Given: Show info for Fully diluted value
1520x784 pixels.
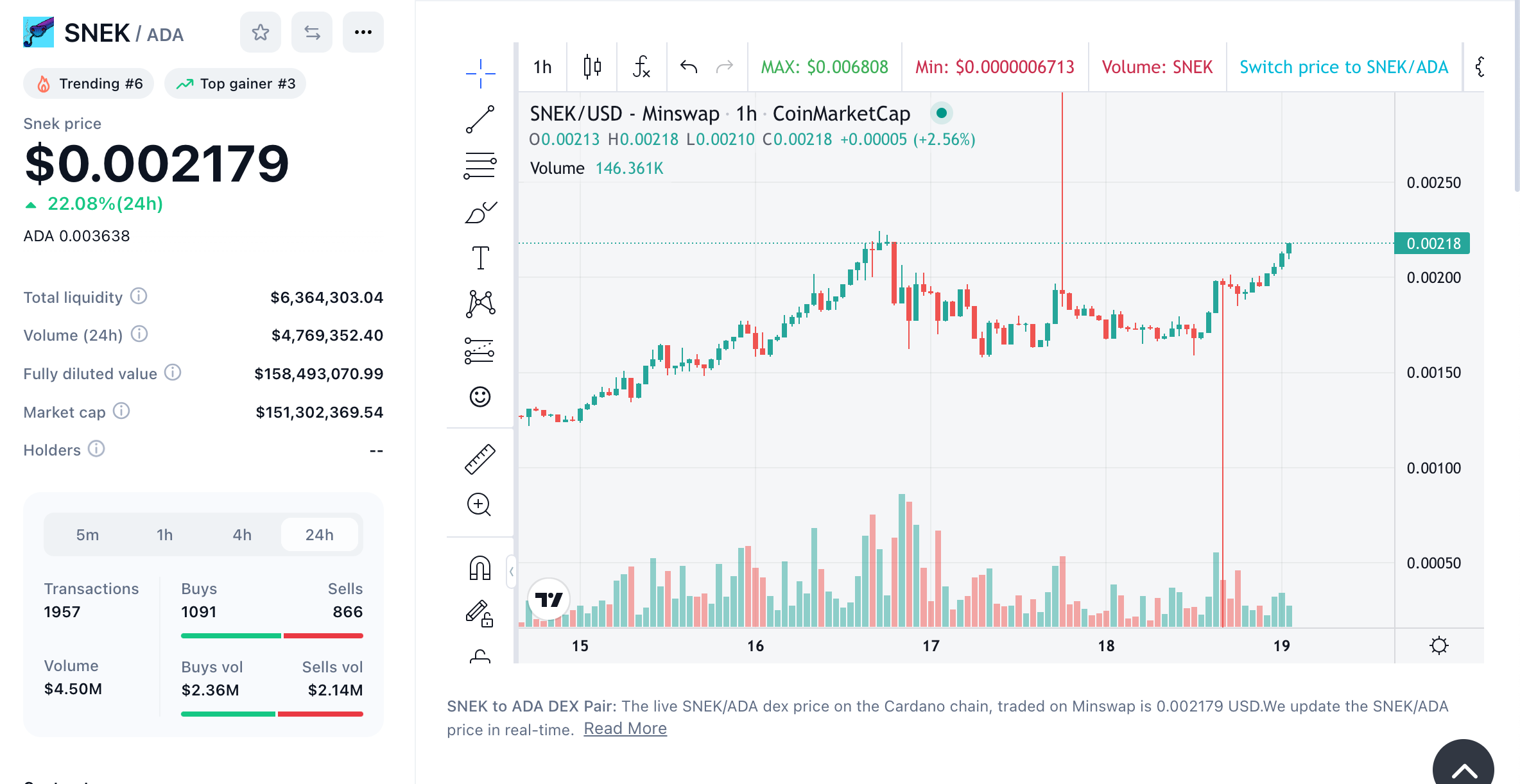Looking at the screenshot, I should coord(173,372).
